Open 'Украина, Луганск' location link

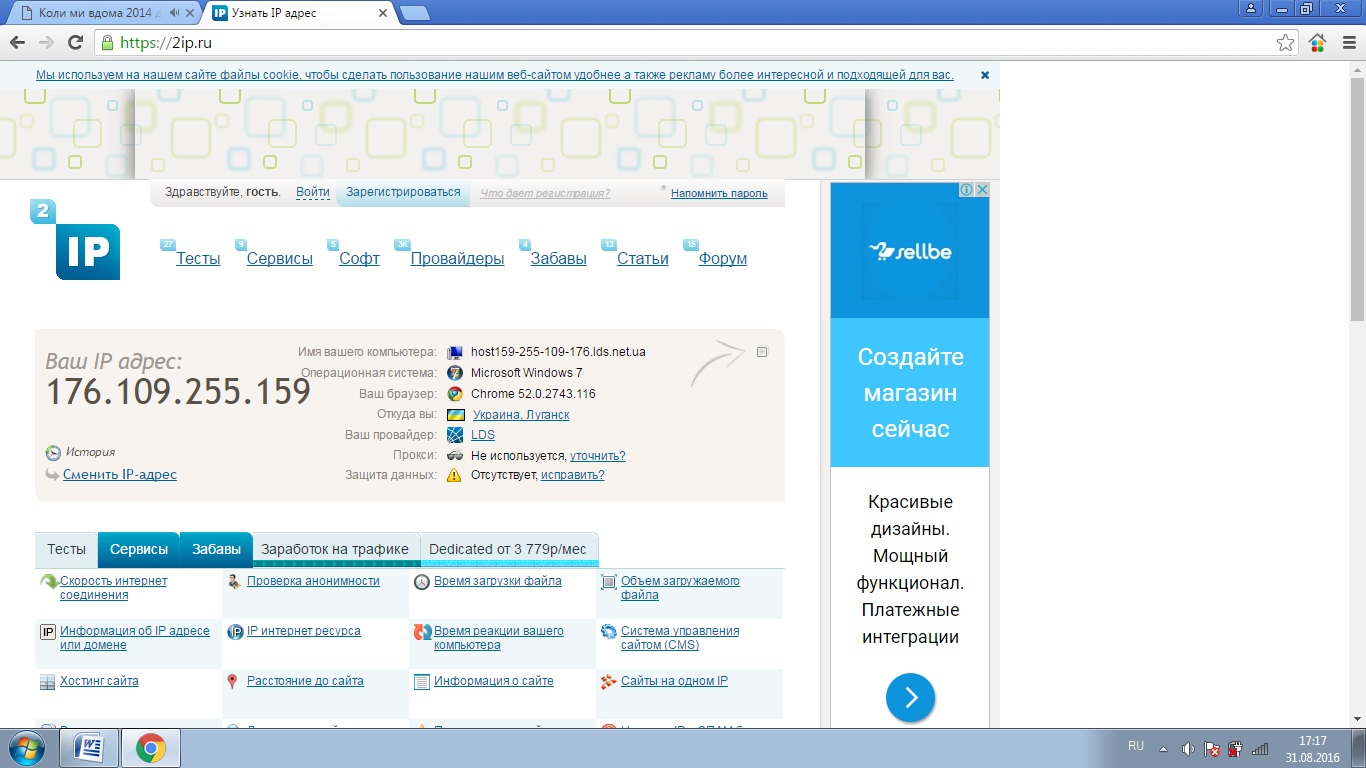pyautogui.click(x=520, y=414)
